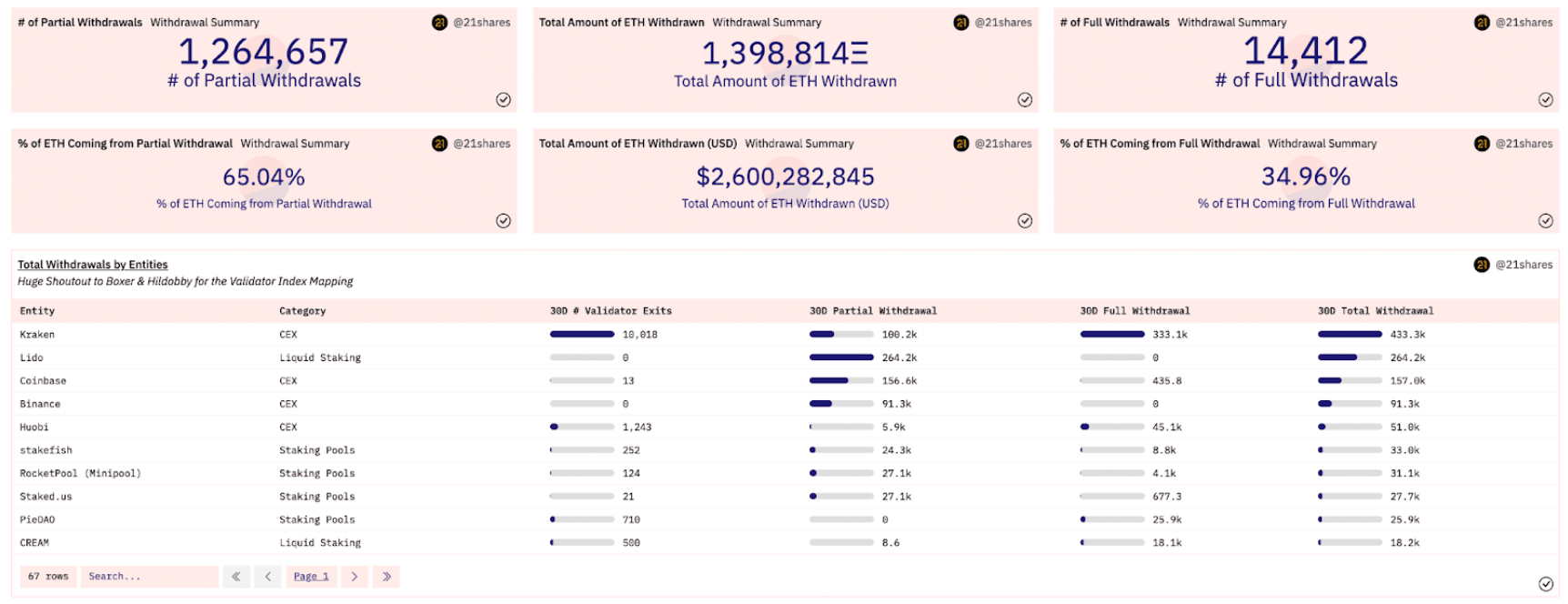Click checkmark in Total ETH Withdrawn (USD) card

click(x=1024, y=221)
